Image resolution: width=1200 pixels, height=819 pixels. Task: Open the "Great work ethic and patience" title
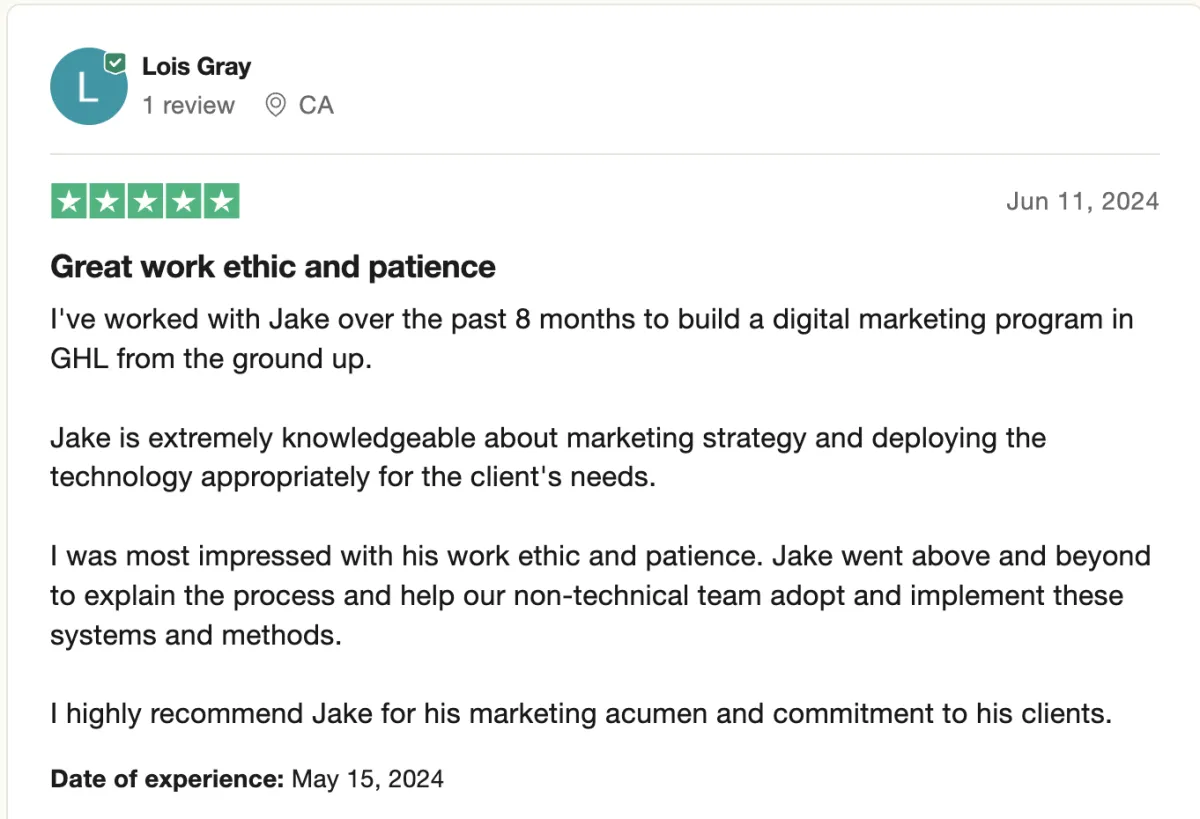click(x=273, y=267)
